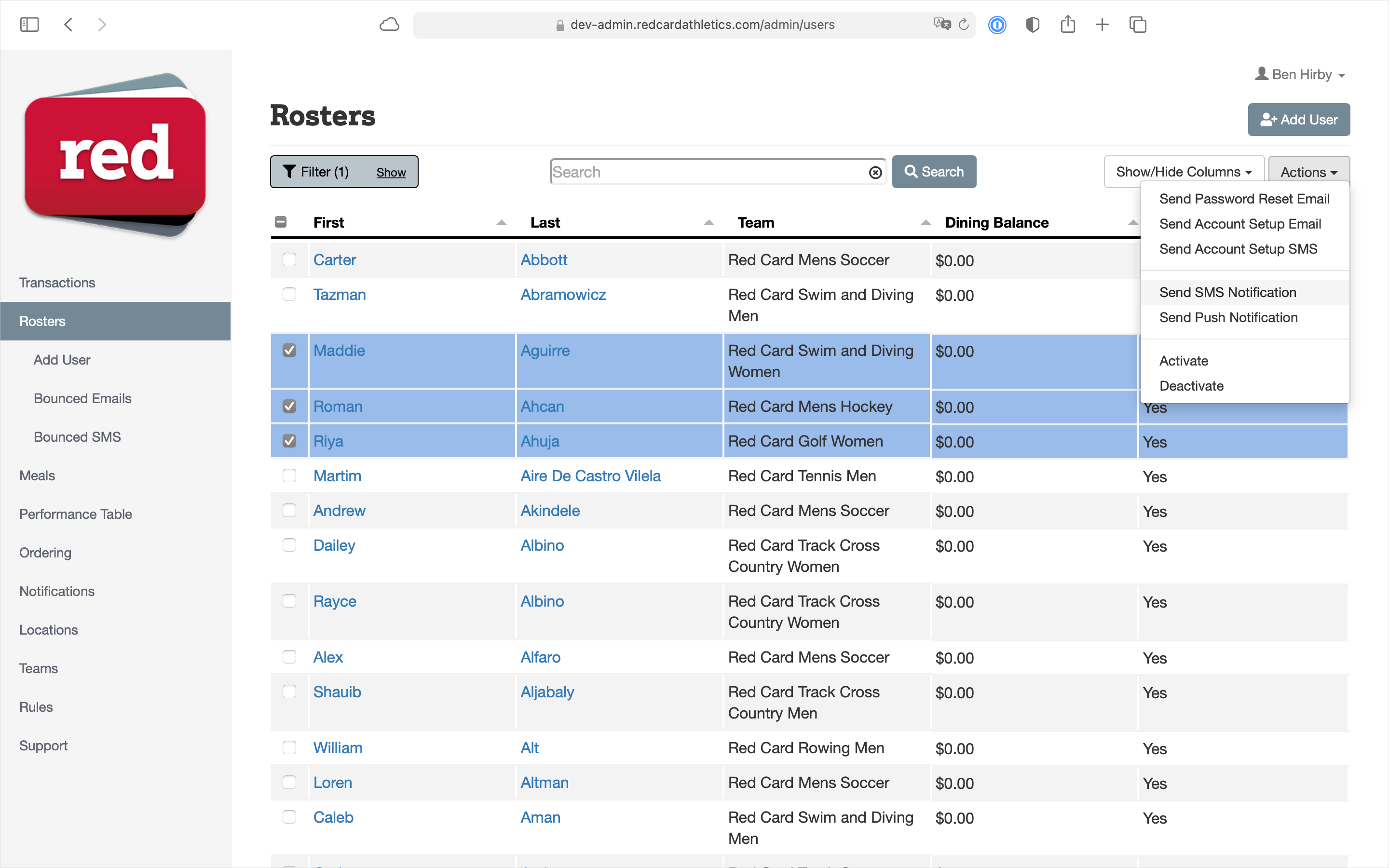Screen dimensions: 1389x868
Task: Open a new tab with the plus icon
Action: 1102,25
